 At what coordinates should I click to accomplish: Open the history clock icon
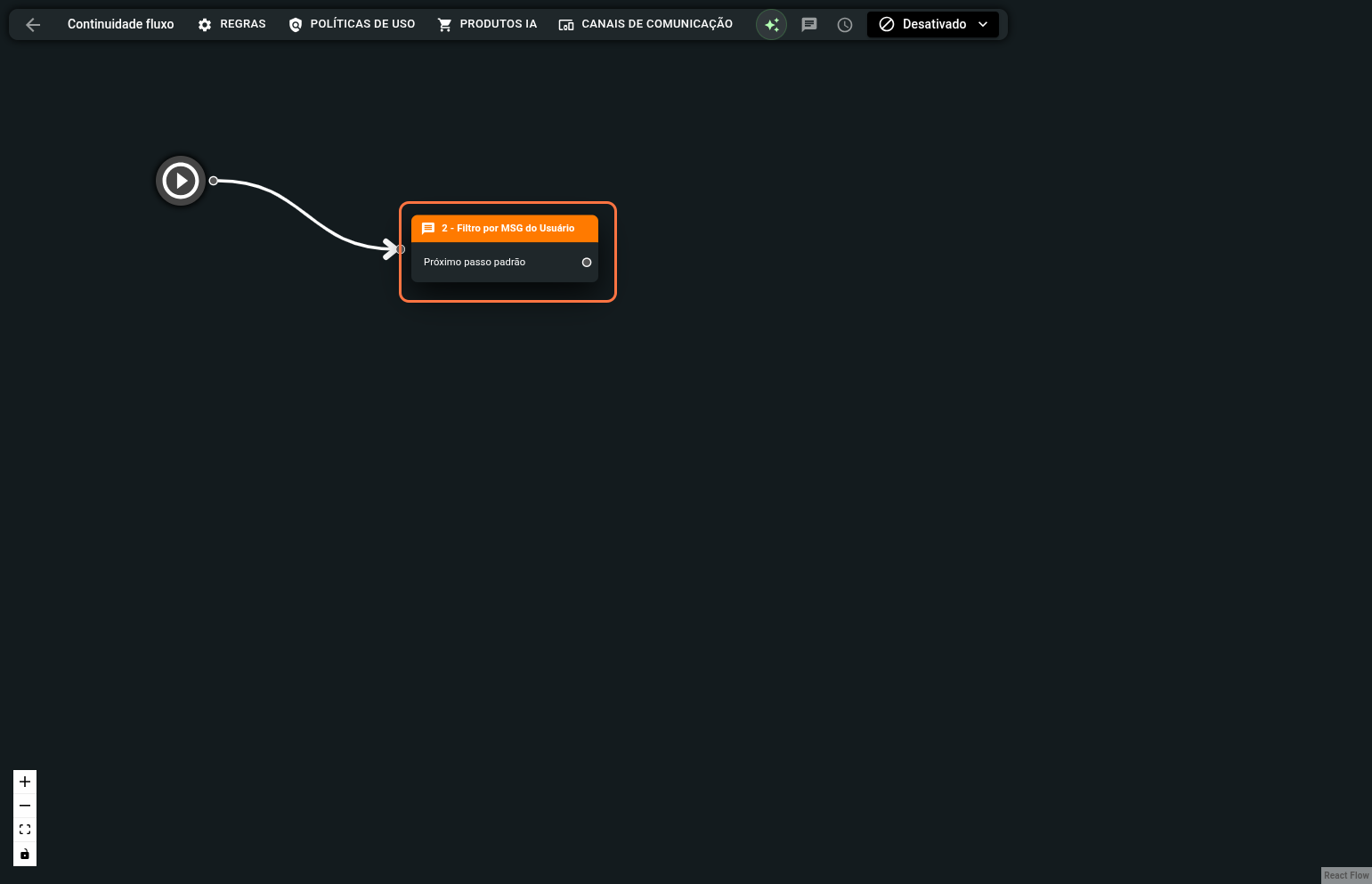[x=845, y=25]
